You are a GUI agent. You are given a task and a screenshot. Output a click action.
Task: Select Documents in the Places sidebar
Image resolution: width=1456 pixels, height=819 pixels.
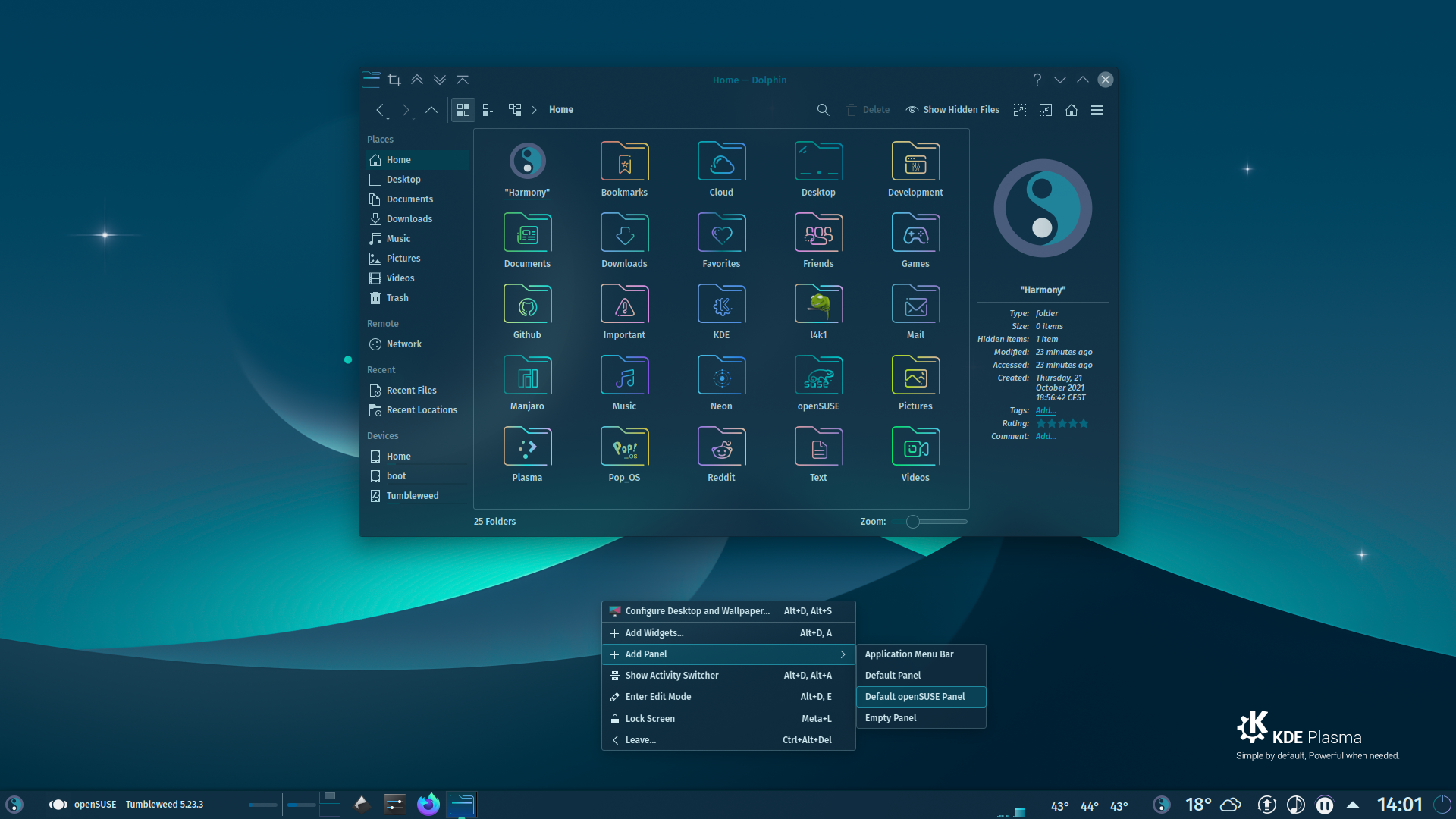(417, 199)
